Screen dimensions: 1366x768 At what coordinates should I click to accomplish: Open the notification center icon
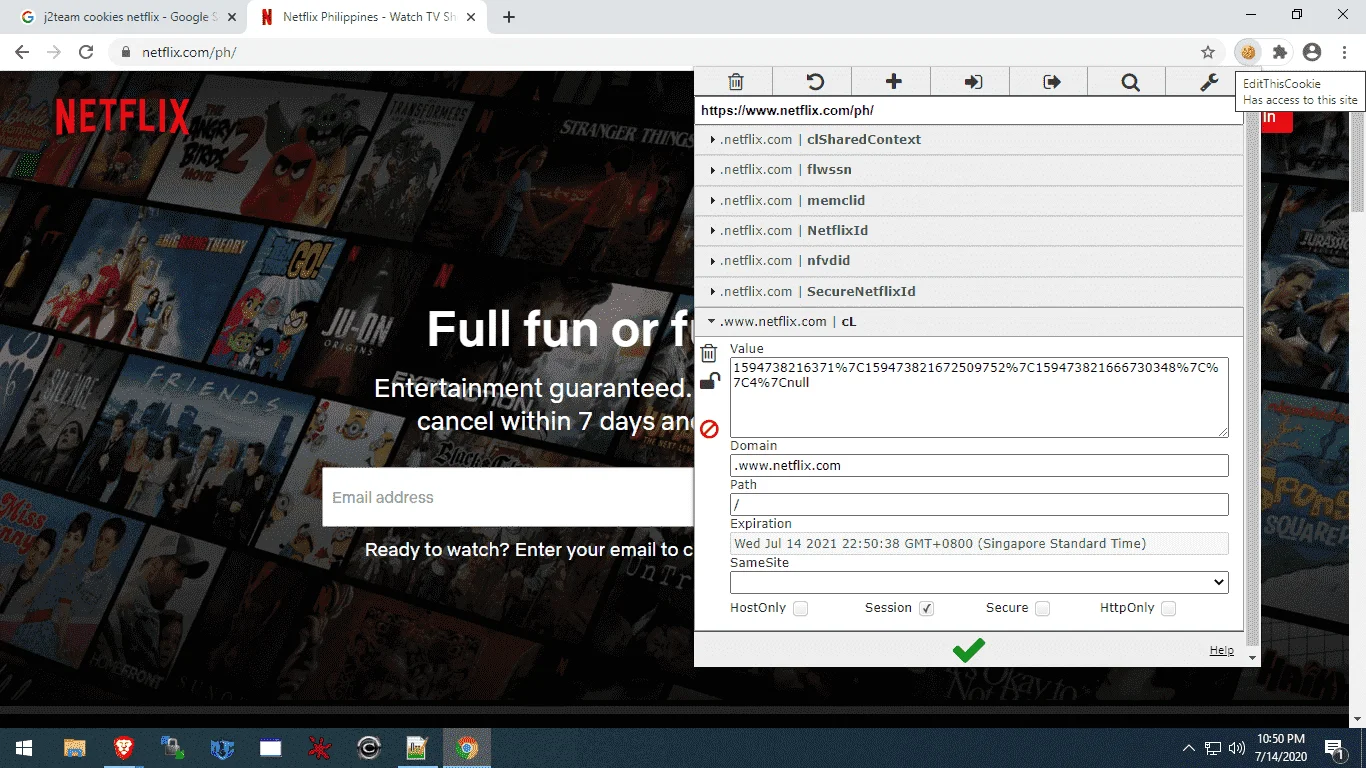pyautogui.click(x=1334, y=748)
